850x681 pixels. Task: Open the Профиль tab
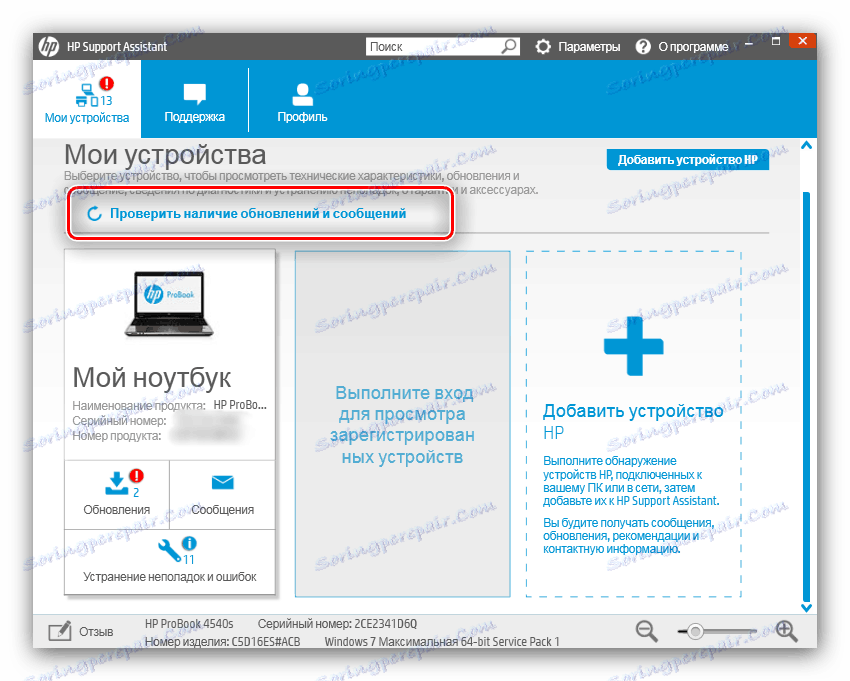(301, 99)
